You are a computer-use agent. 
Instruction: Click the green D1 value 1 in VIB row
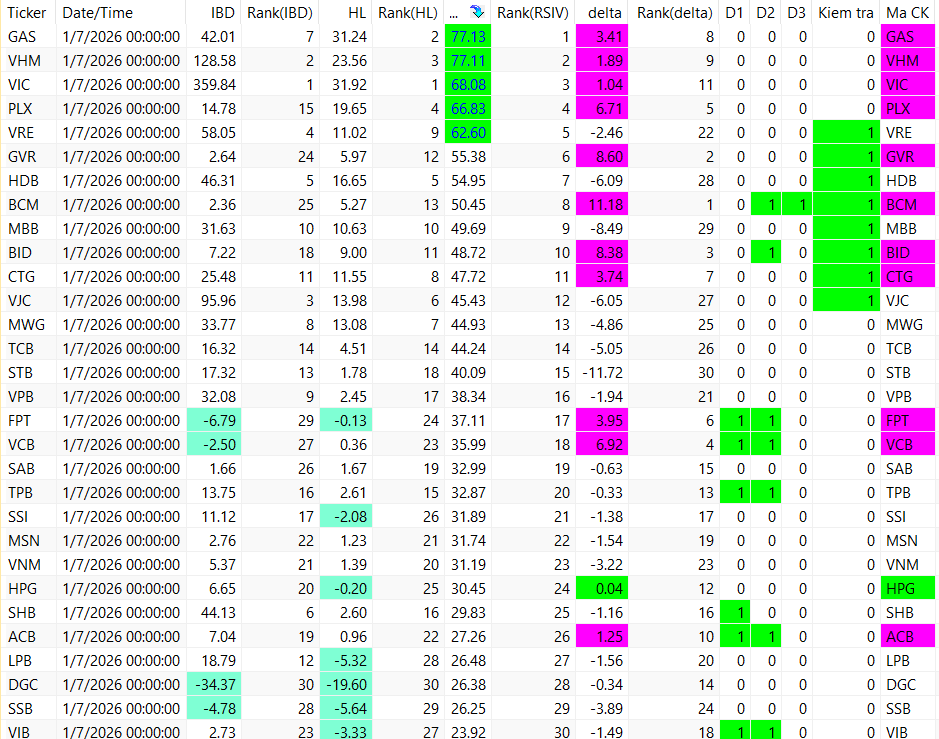pyautogui.click(x=734, y=730)
